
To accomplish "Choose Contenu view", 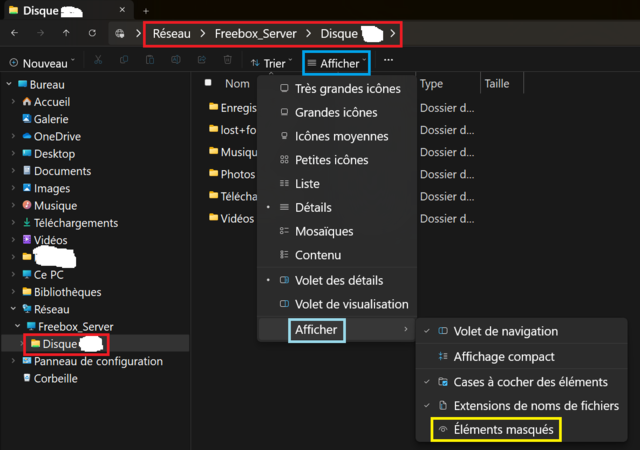I will point(337,255).
